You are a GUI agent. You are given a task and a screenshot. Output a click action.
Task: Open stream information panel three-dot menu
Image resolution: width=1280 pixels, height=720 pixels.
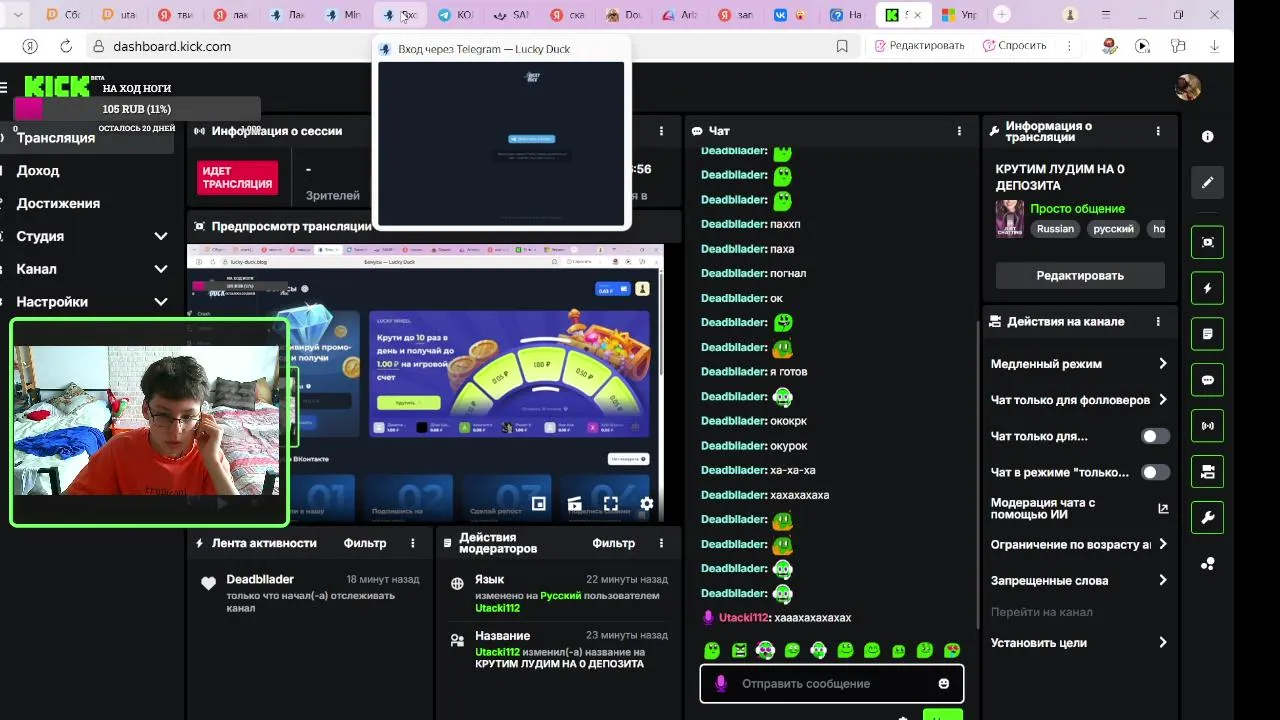point(1158,131)
